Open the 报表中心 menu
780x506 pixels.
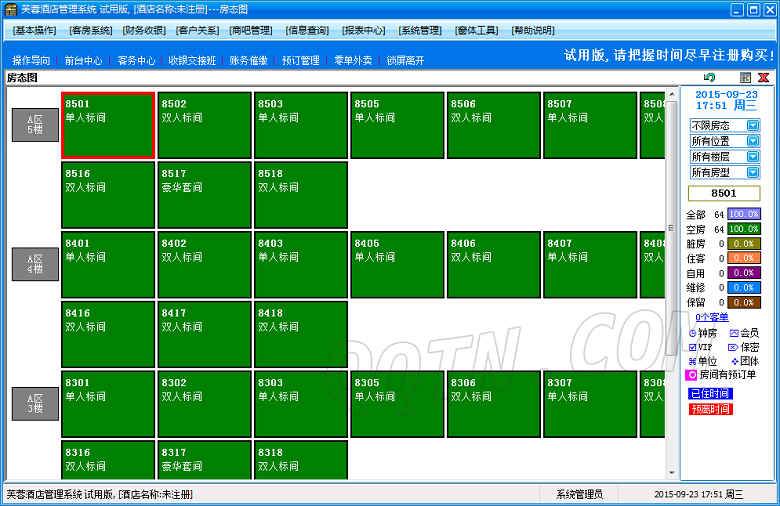click(x=364, y=30)
